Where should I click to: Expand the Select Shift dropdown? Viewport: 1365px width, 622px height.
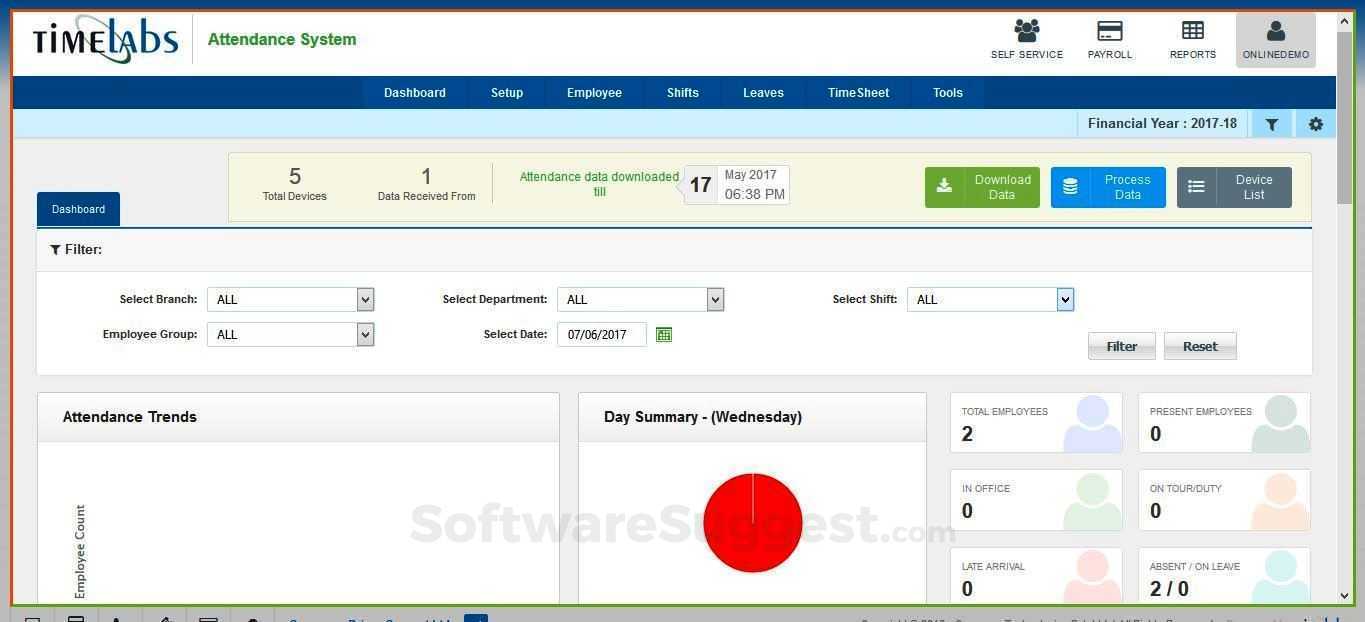tap(990, 299)
